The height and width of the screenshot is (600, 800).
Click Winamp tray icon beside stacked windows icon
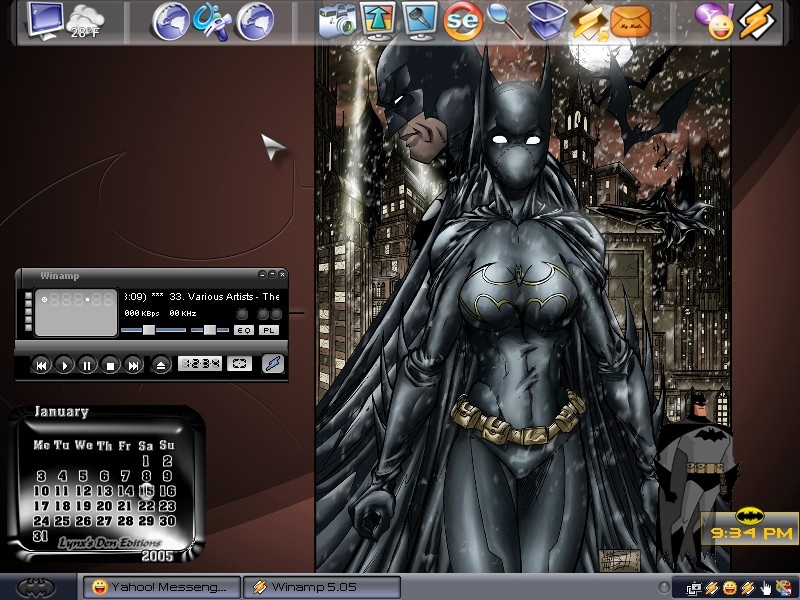tap(712, 588)
